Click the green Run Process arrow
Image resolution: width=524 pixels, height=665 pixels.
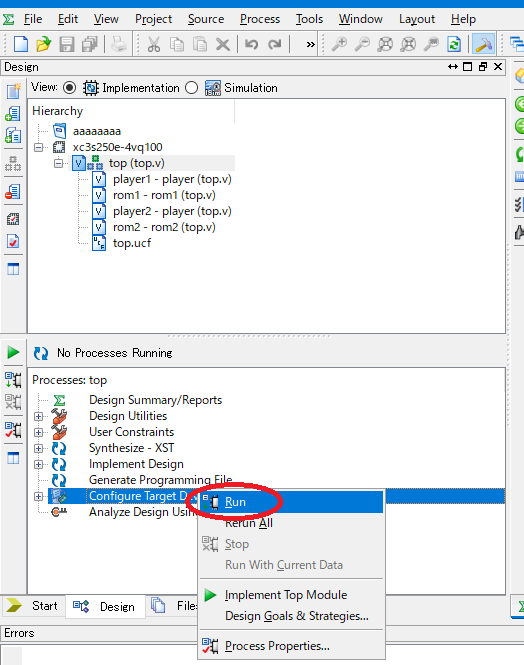[x=13, y=352]
